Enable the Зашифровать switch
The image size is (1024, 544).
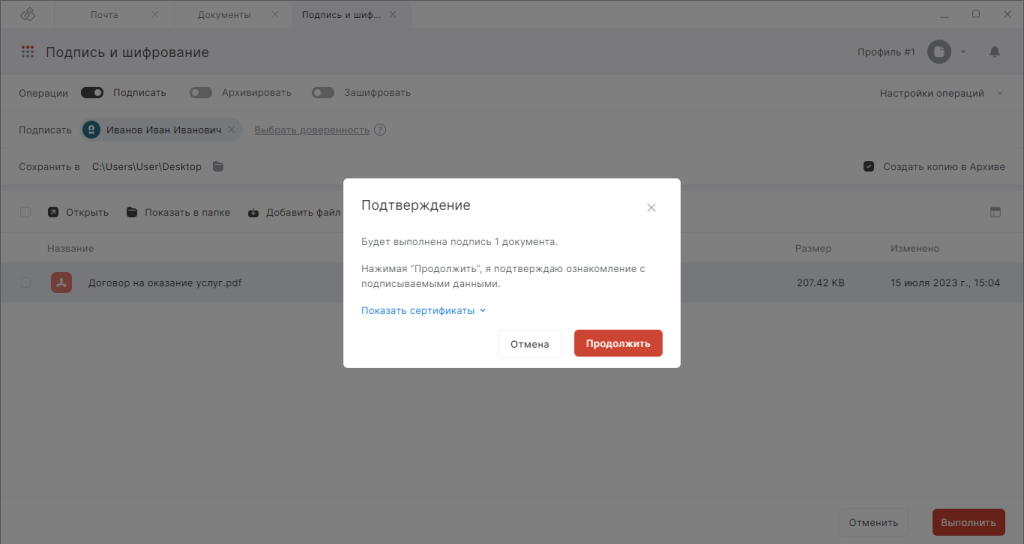click(323, 93)
